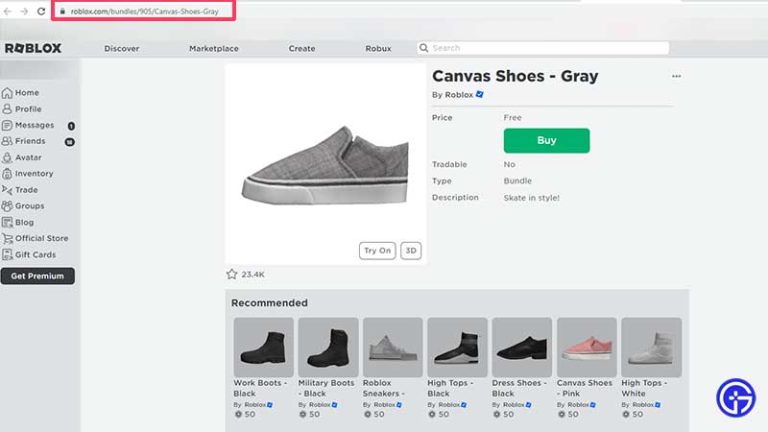Image resolution: width=768 pixels, height=432 pixels.
Task: Click the Friends sidebar icon
Action: (x=8, y=142)
